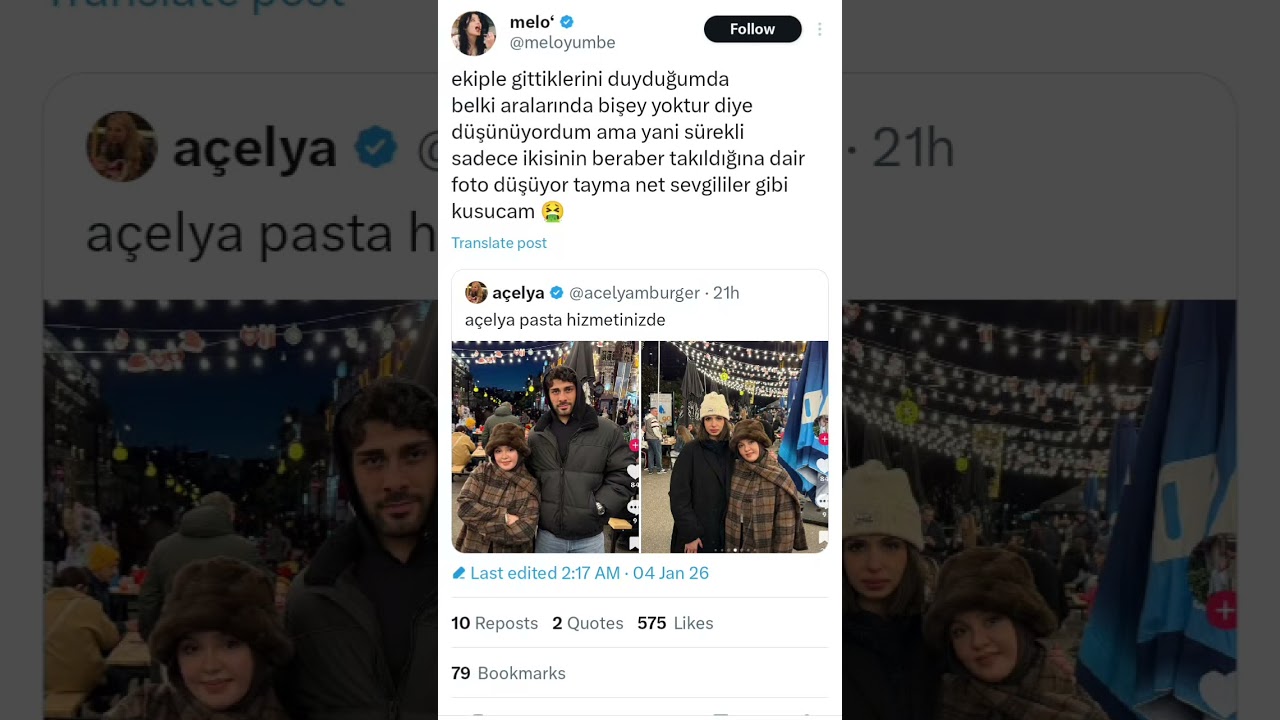Open melo's profile picture avatar

(x=473, y=33)
